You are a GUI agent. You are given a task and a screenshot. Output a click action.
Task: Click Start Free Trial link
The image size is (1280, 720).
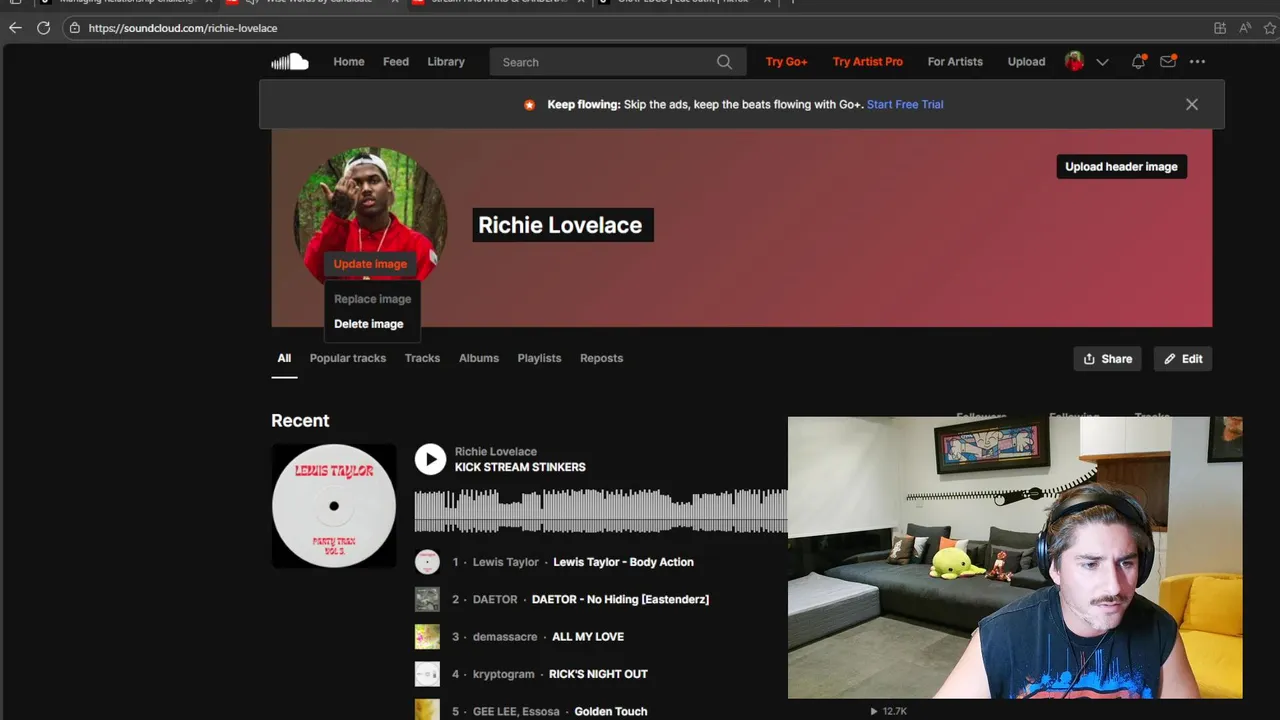coord(905,104)
